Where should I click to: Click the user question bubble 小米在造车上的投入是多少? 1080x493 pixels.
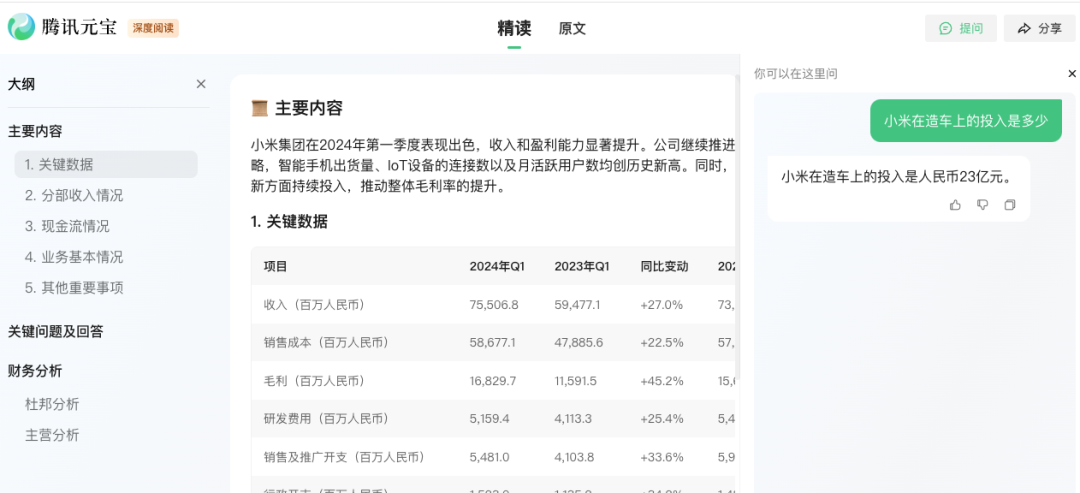tap(966, 121)
